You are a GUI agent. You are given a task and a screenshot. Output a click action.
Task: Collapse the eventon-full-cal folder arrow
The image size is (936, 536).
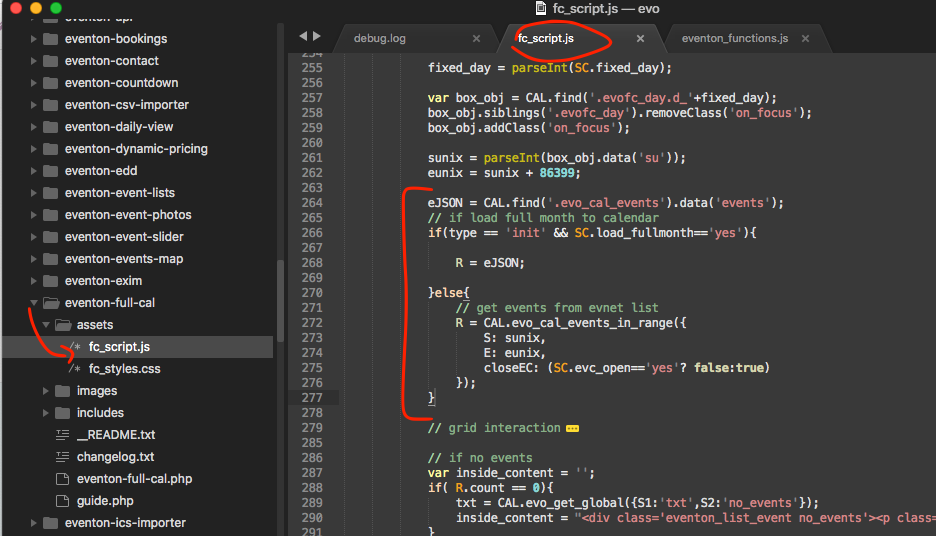point(34,303)
